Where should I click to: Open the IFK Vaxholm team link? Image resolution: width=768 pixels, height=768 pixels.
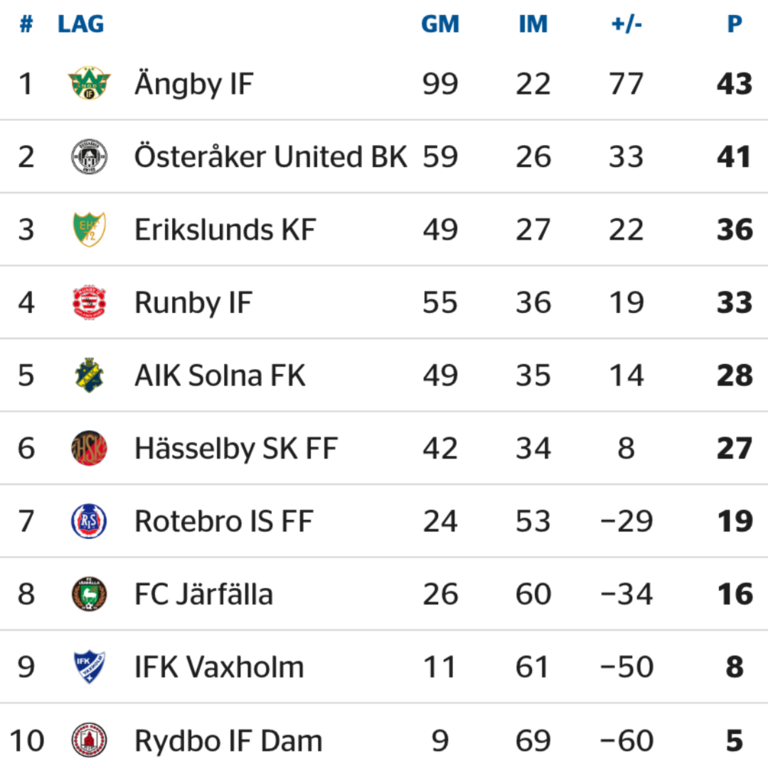point(219,667)
